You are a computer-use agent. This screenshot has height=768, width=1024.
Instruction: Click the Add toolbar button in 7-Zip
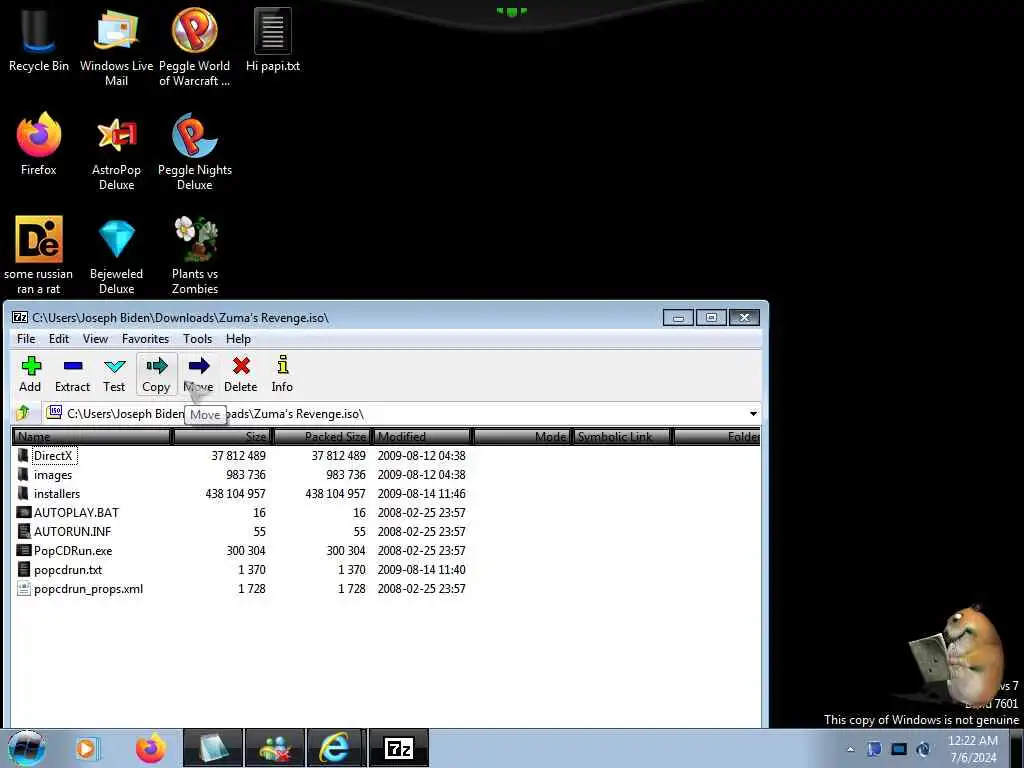coord(30,374)
